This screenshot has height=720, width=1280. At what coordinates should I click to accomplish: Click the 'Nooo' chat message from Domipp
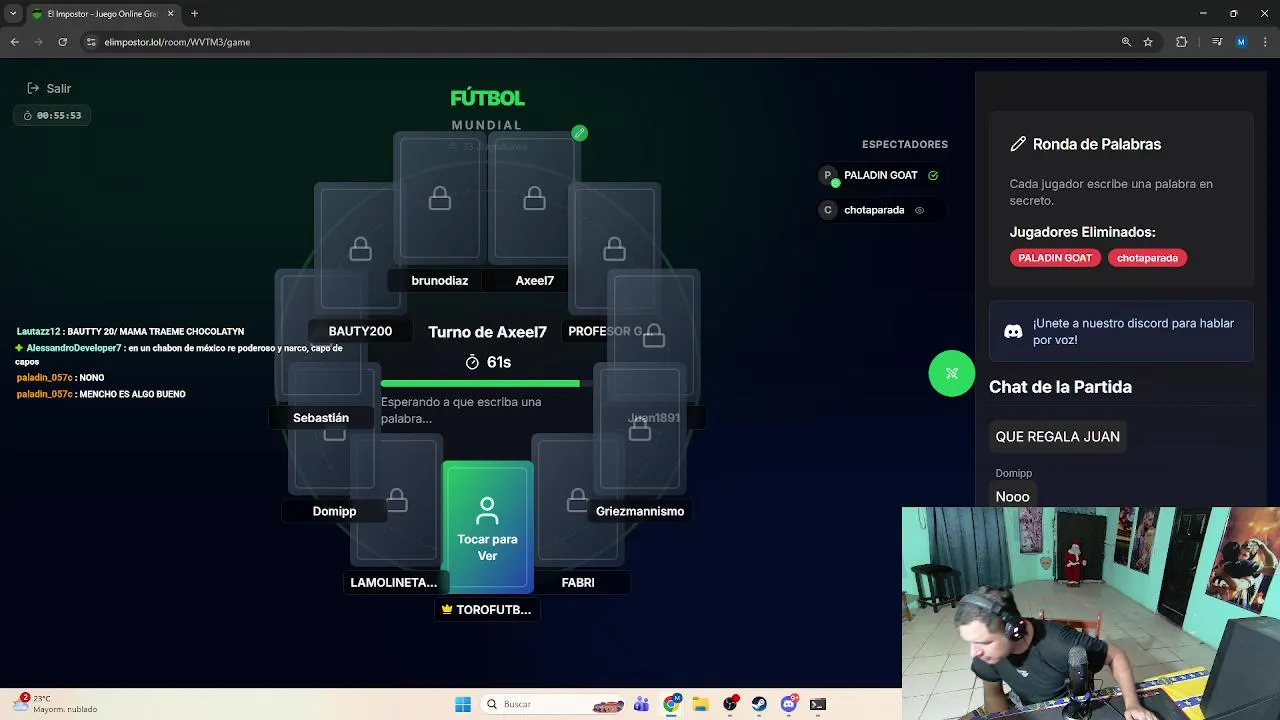coord(1012,496)
